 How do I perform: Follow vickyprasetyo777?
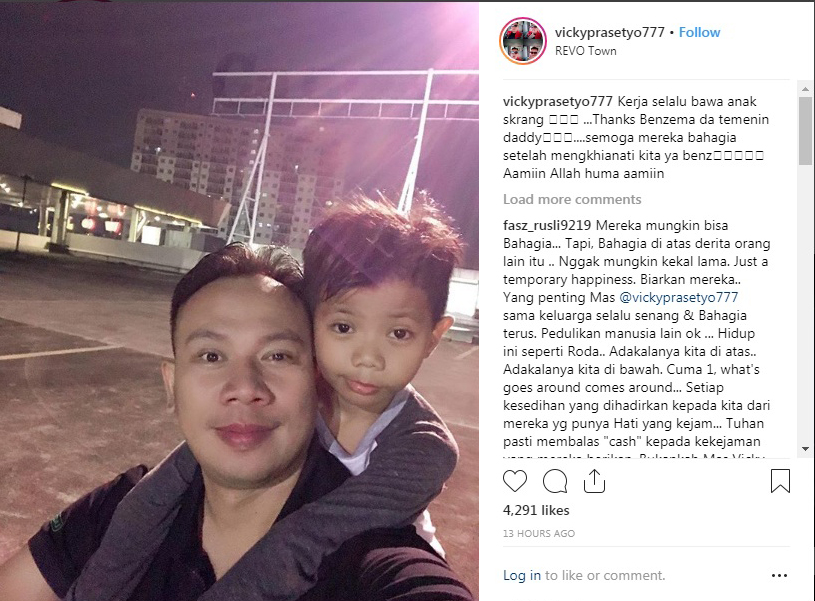click(x=699, y=32)
